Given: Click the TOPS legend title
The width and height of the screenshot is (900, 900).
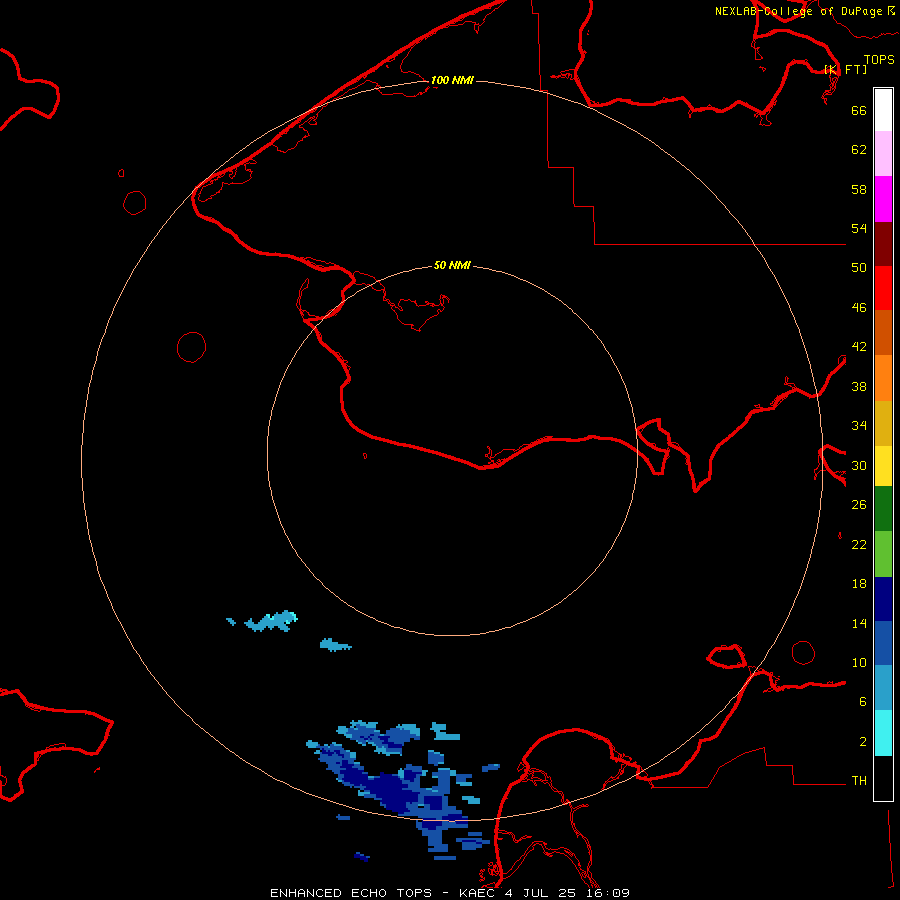Looking at the screenshot, I should pos(879,59).
